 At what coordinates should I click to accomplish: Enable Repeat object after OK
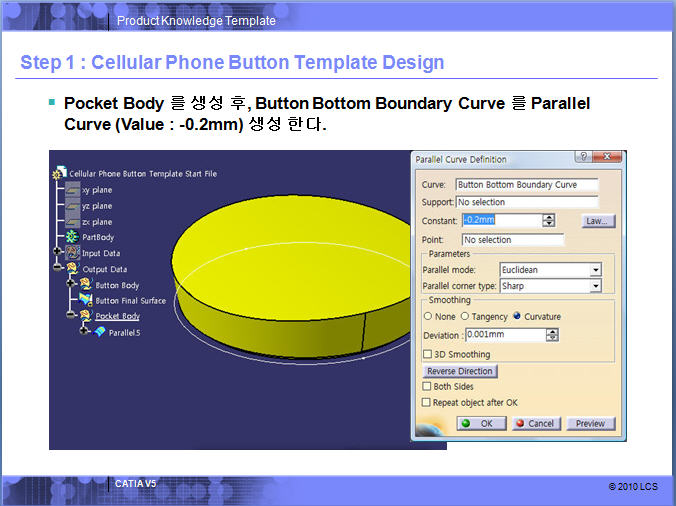click(428, 402)
